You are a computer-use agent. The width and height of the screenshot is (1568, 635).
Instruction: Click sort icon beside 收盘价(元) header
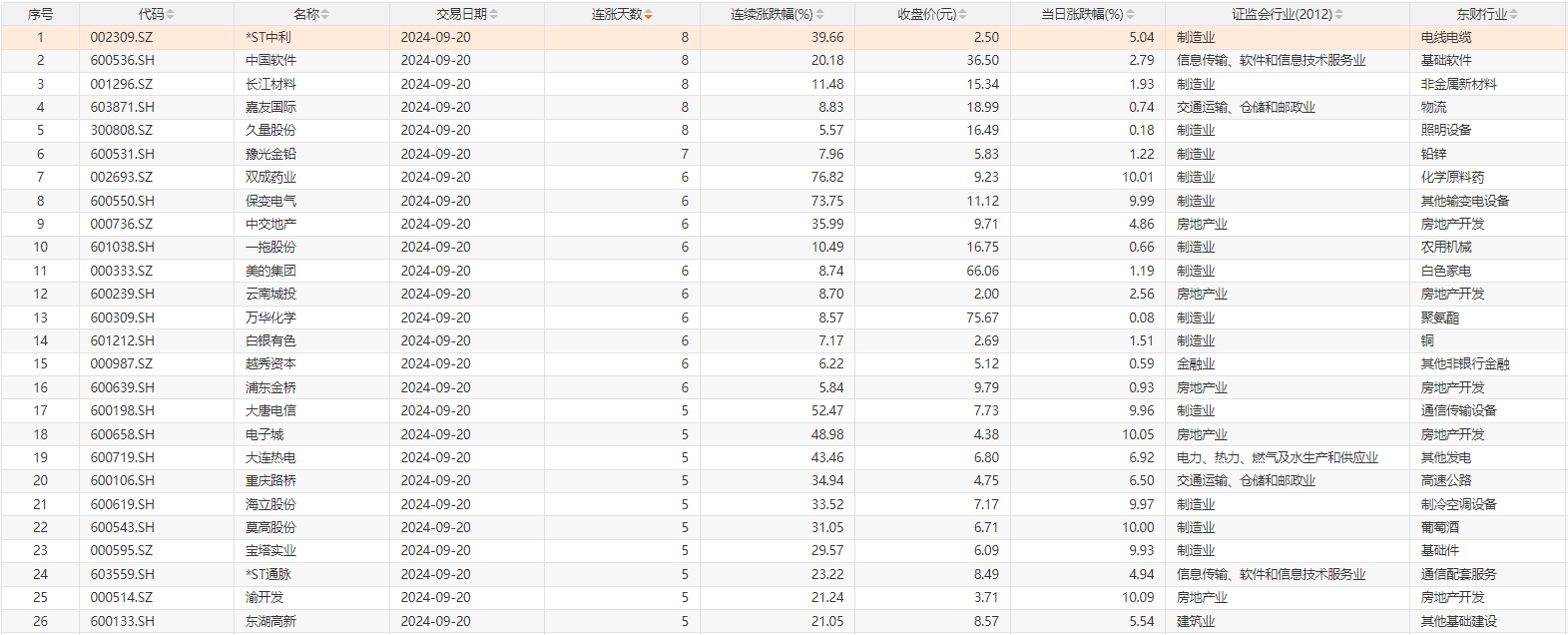(963, 14)
